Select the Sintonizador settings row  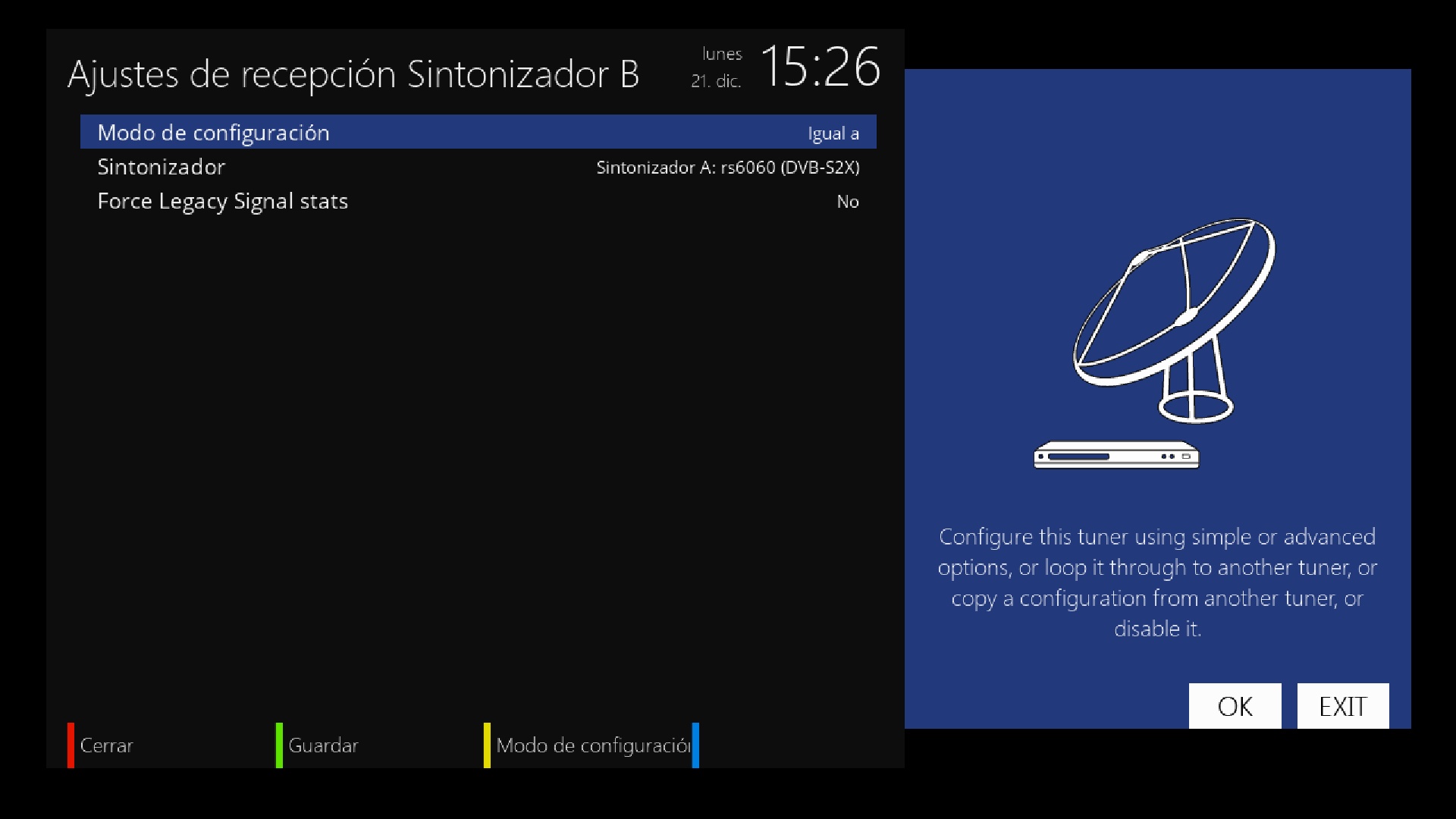tap(479, 167)
